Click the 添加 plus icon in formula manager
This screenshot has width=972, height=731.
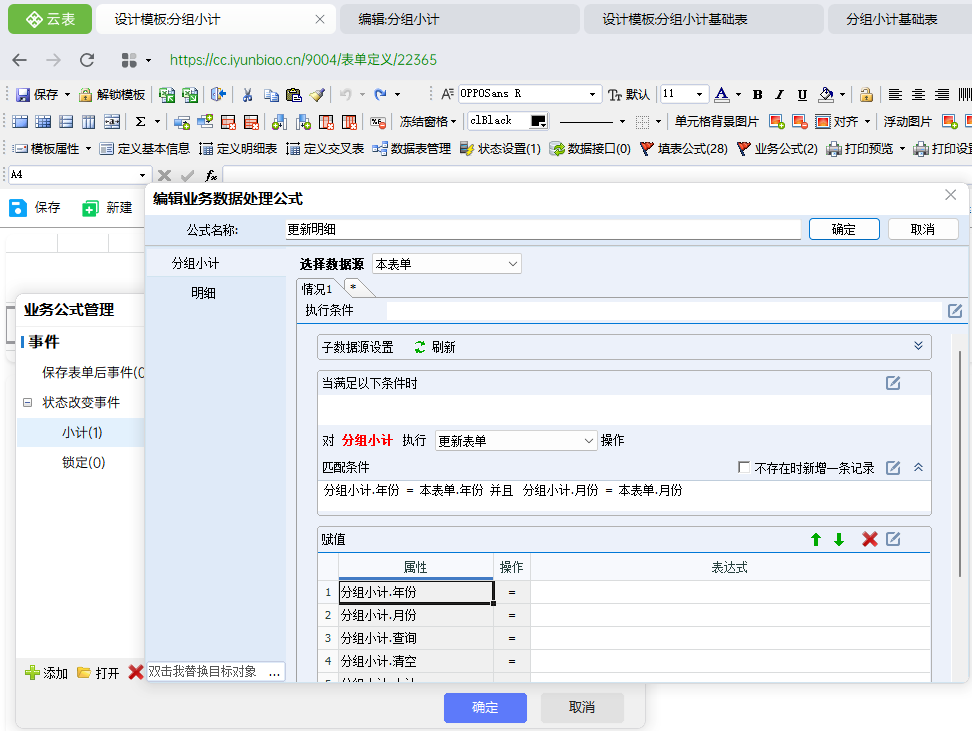click(32, 673)
